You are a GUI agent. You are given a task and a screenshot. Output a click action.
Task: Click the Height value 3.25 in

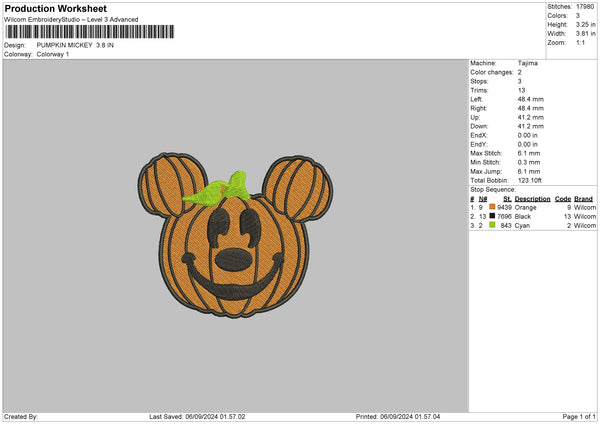pyautogui.click(x=586, y=24)
